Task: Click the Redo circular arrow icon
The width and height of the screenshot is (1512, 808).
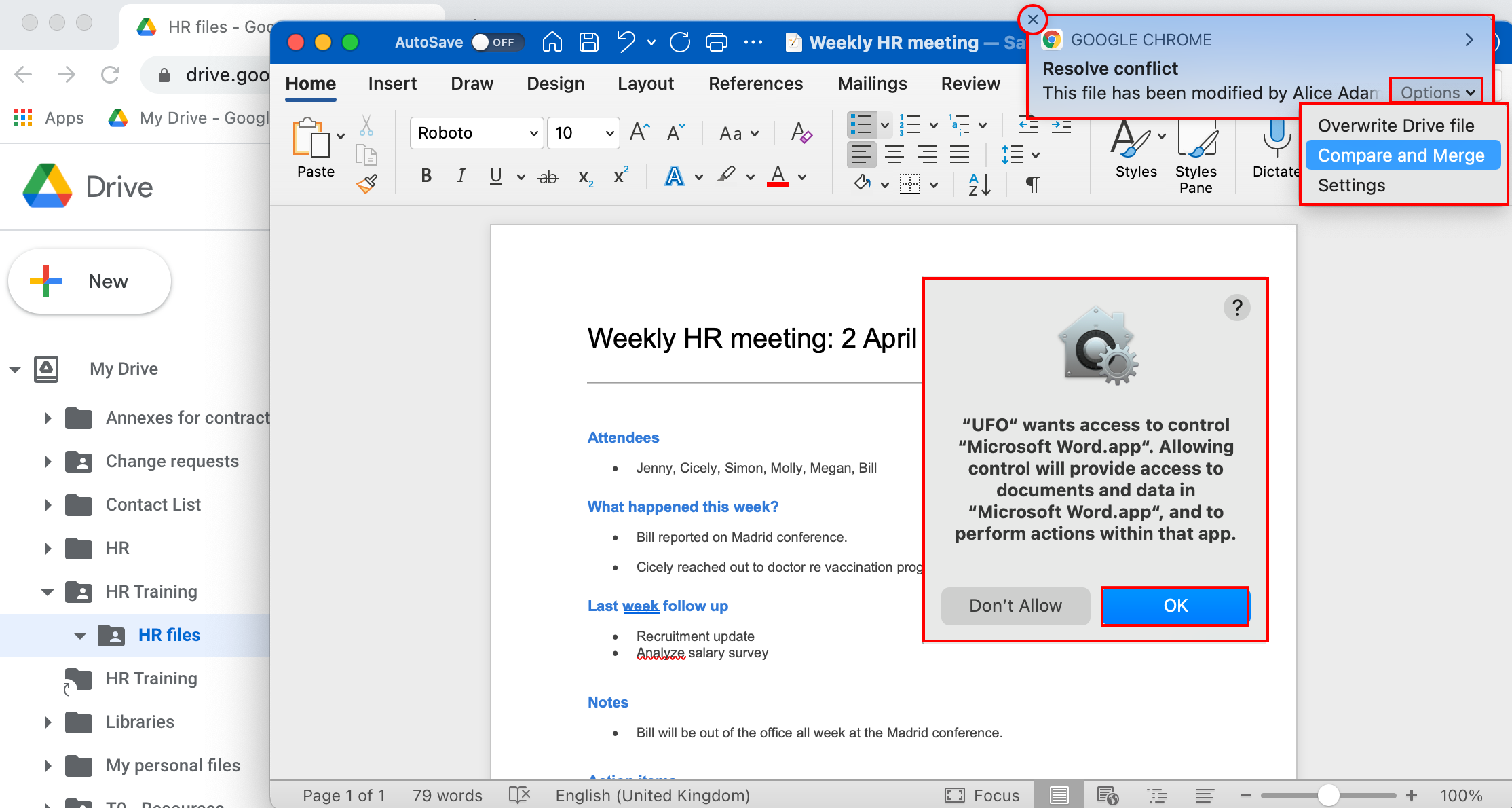Action: point(680,42)
